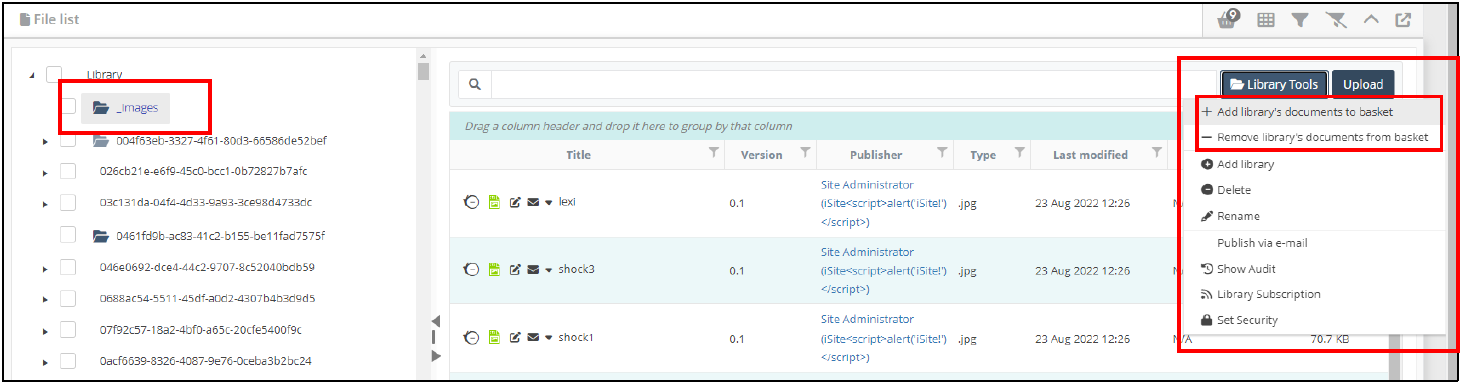Tick checkbox for 0461fd9b-ac83 folder
Screen dimensions: 1464x387
click(x=69, y=236)
